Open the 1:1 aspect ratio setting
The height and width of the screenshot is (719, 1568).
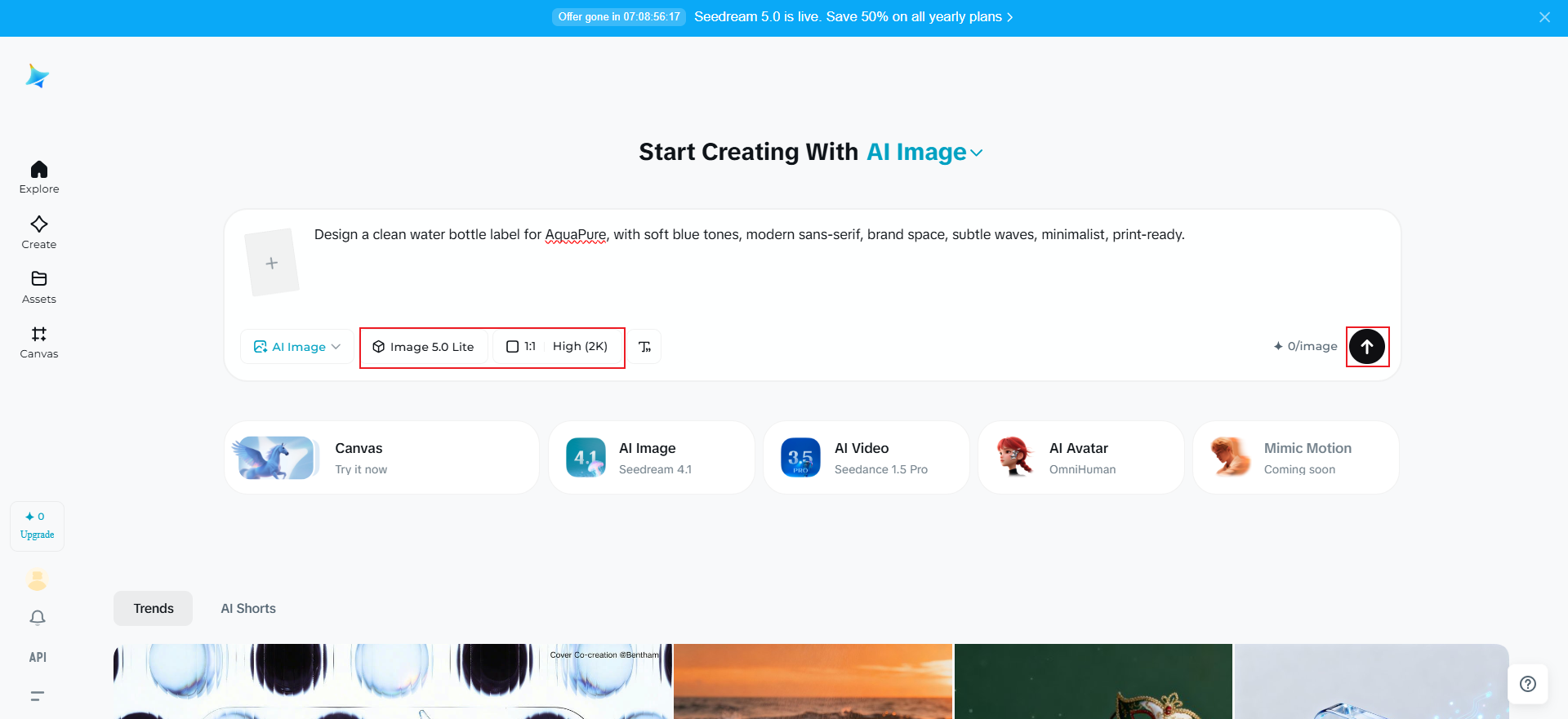(x=521, y=347)
